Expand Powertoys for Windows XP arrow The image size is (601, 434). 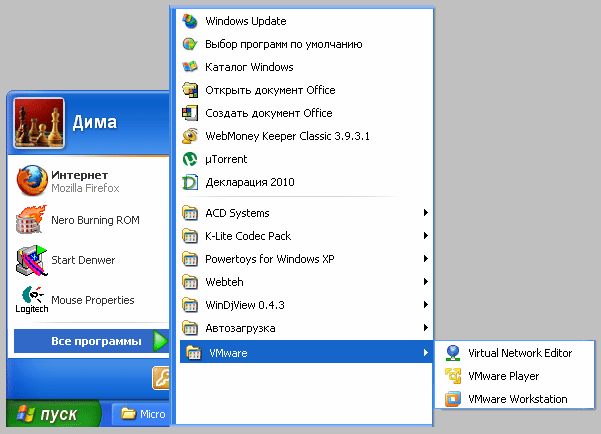coord(425,259)
